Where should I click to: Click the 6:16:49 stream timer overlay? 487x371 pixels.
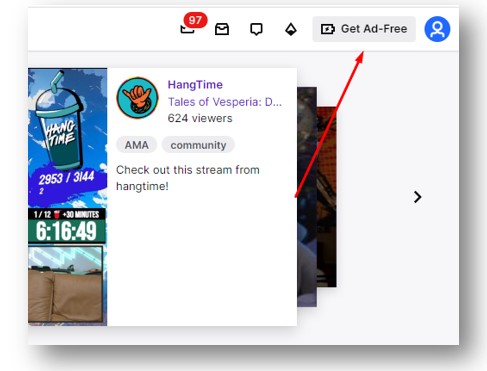[66, 231]
